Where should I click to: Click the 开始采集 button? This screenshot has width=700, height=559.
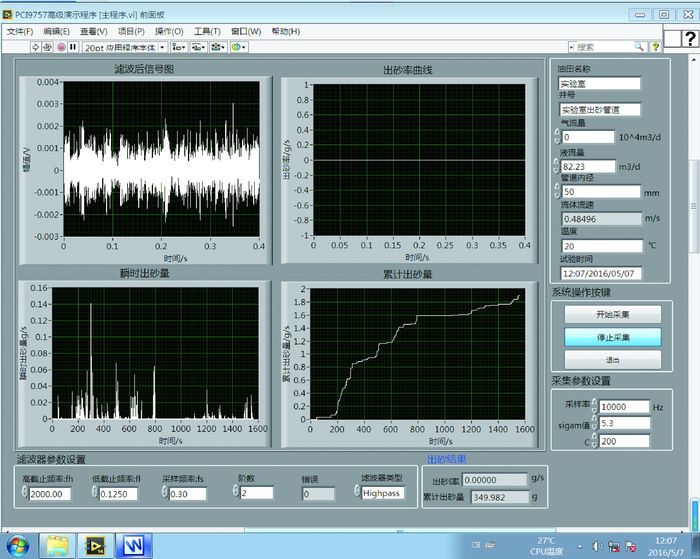click(612, 314)
